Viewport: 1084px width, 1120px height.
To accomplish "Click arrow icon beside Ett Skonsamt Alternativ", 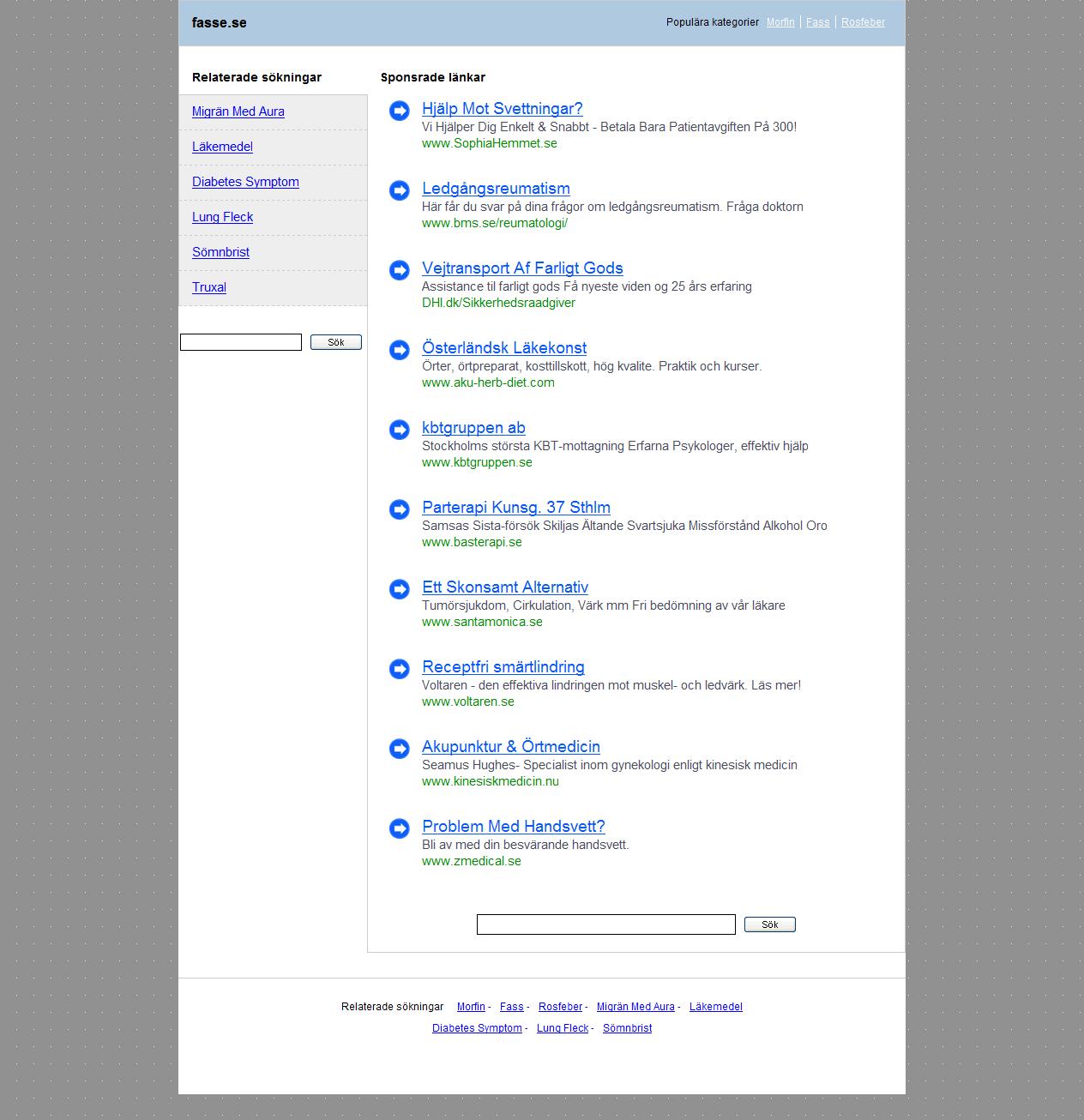I will (400, 589).
